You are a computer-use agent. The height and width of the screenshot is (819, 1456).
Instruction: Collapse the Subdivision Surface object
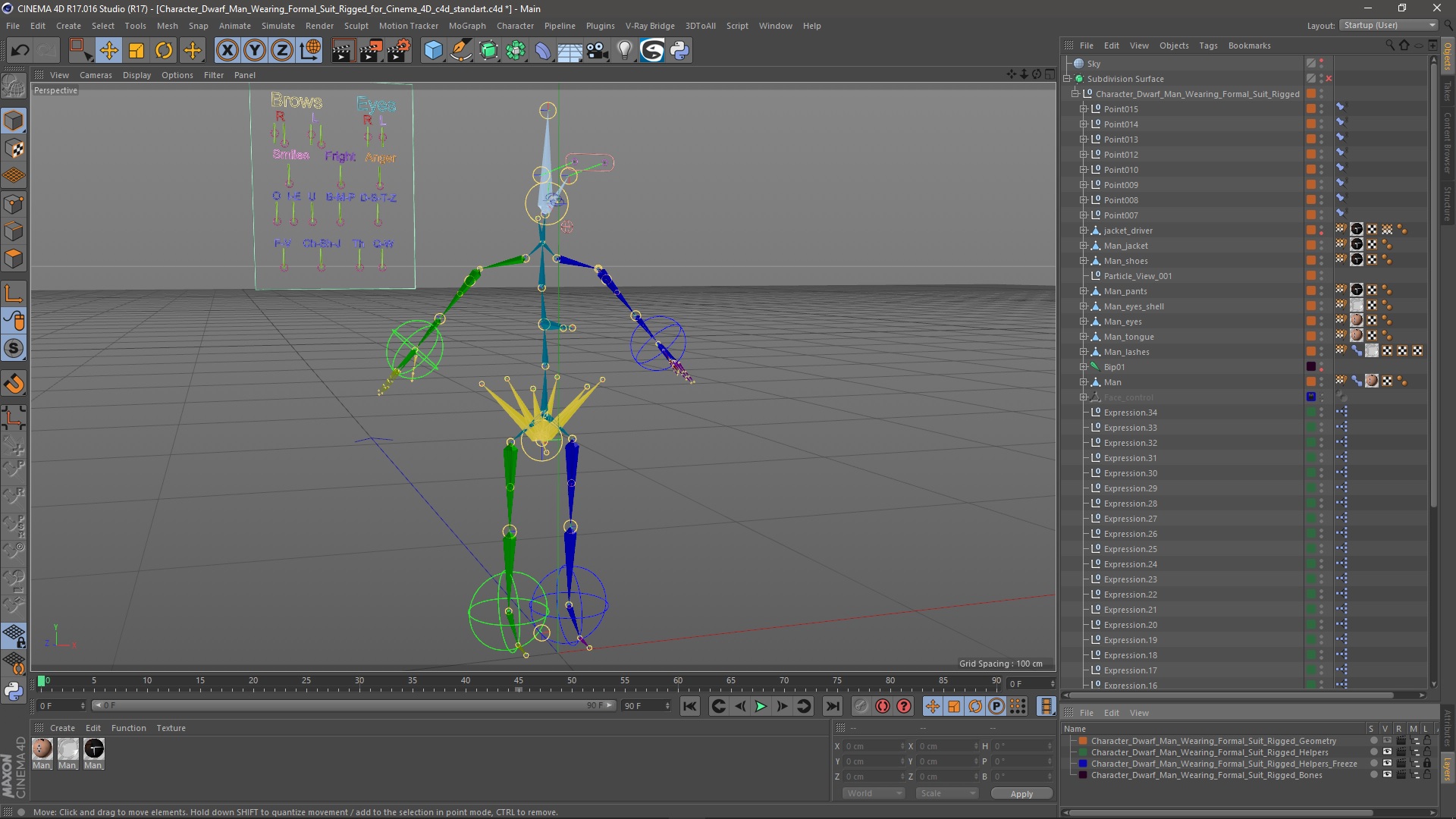pyautogui.click(x=1067, y=79)
